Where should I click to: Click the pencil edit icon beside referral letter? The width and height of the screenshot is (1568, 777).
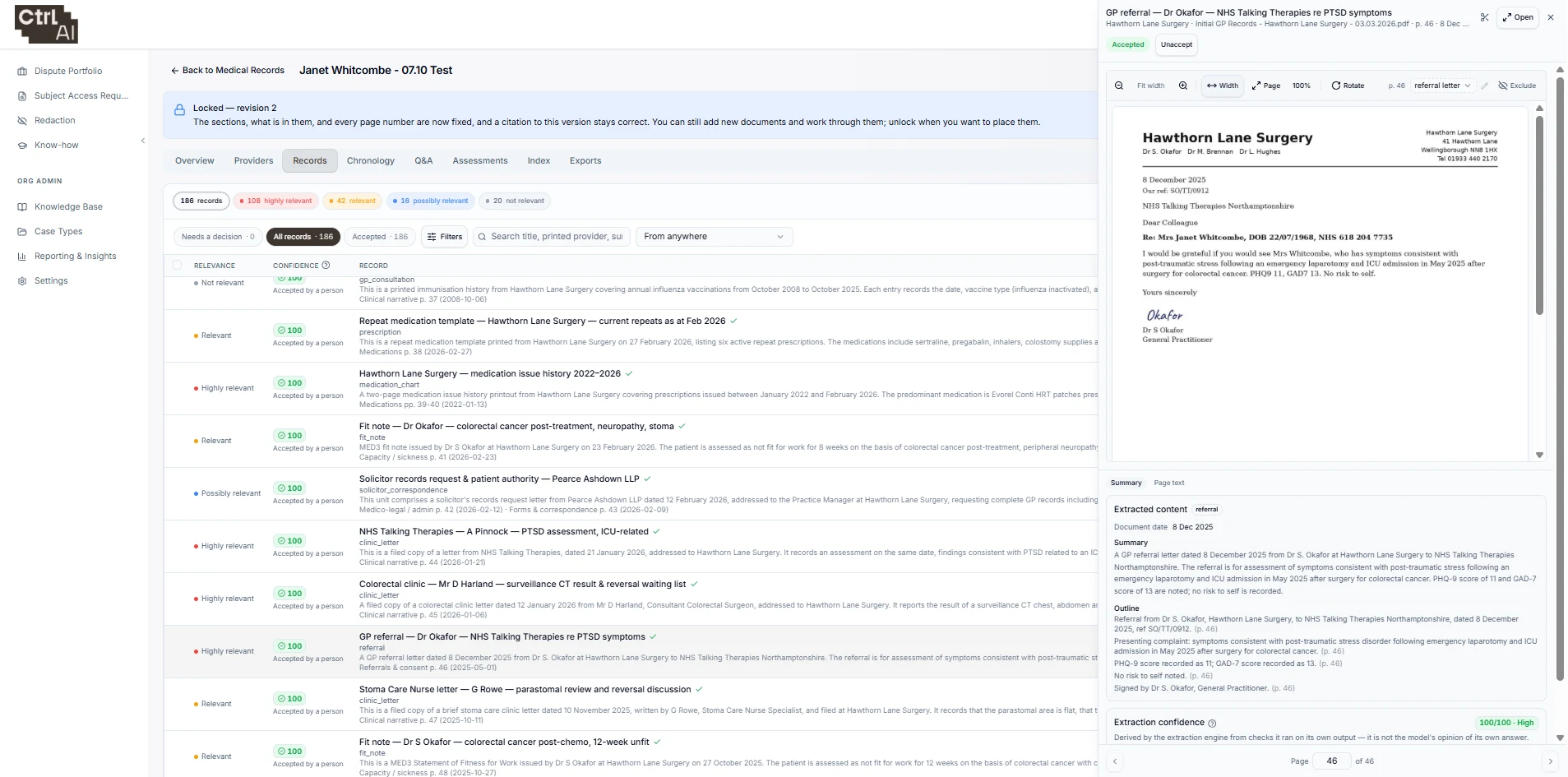(1485, 86)
